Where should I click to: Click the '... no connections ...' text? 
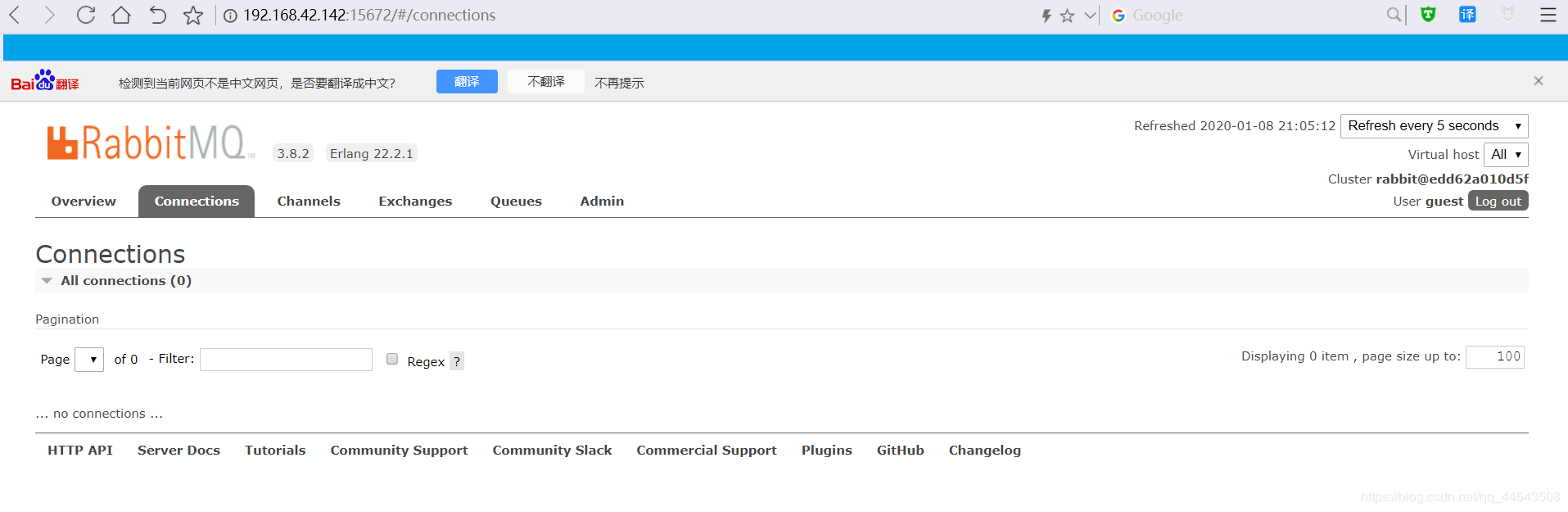[x=99, y=415]
